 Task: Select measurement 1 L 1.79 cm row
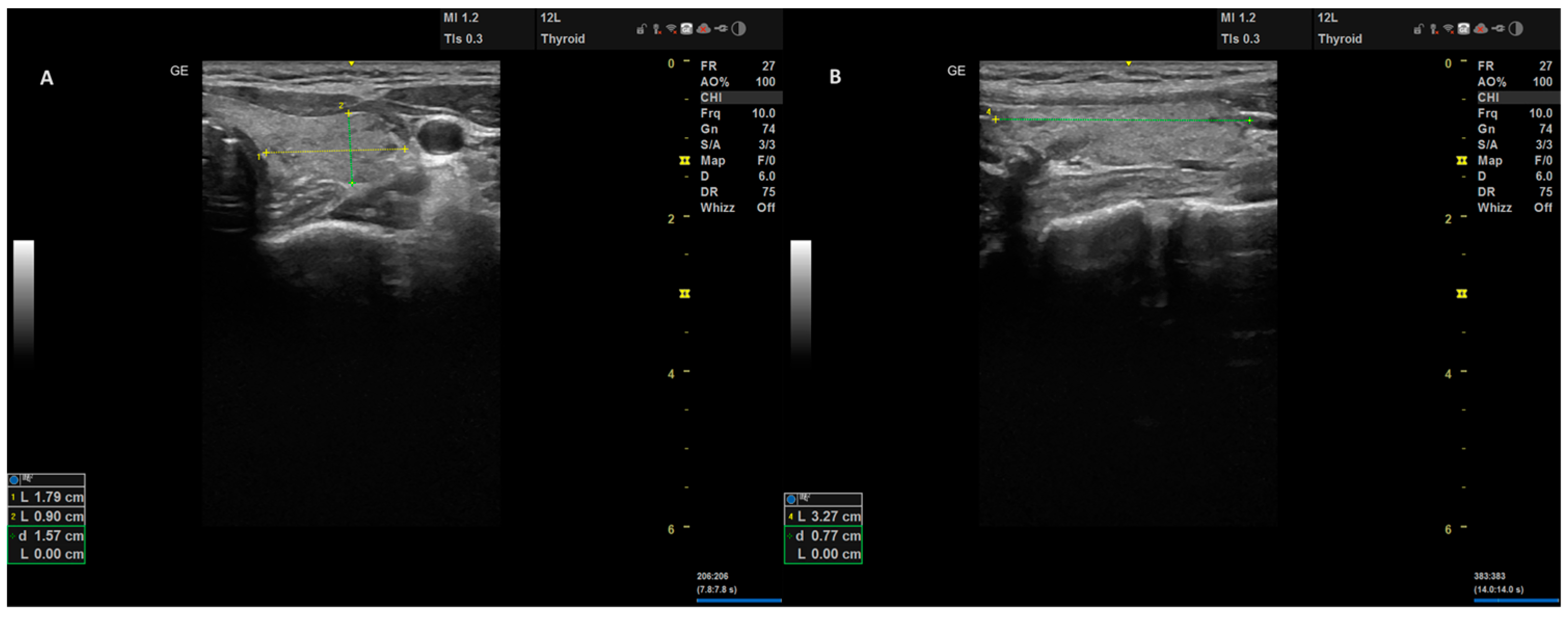click(x=46, y=497)
